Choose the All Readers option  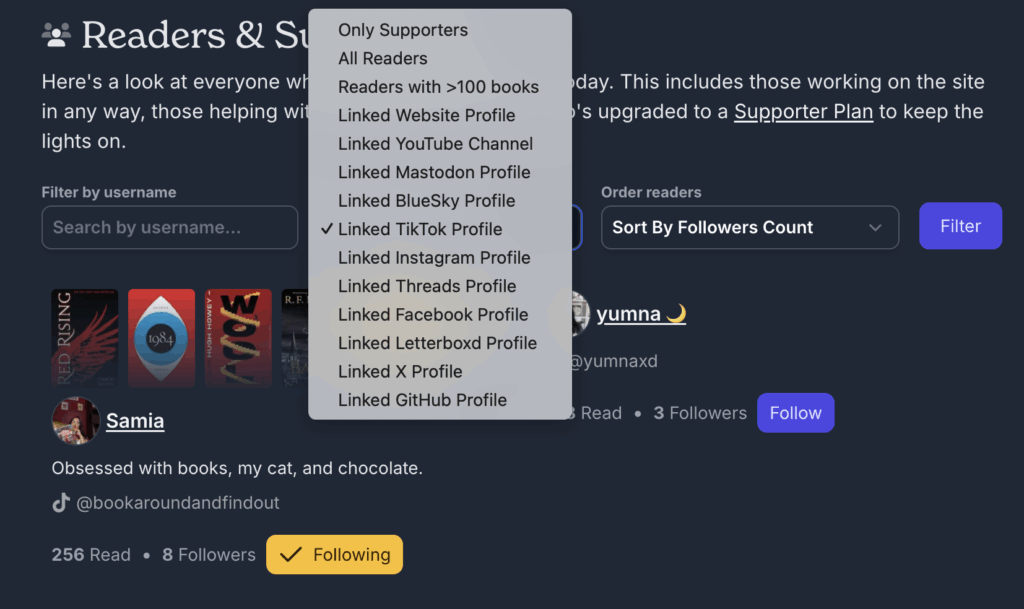[382, 58]
